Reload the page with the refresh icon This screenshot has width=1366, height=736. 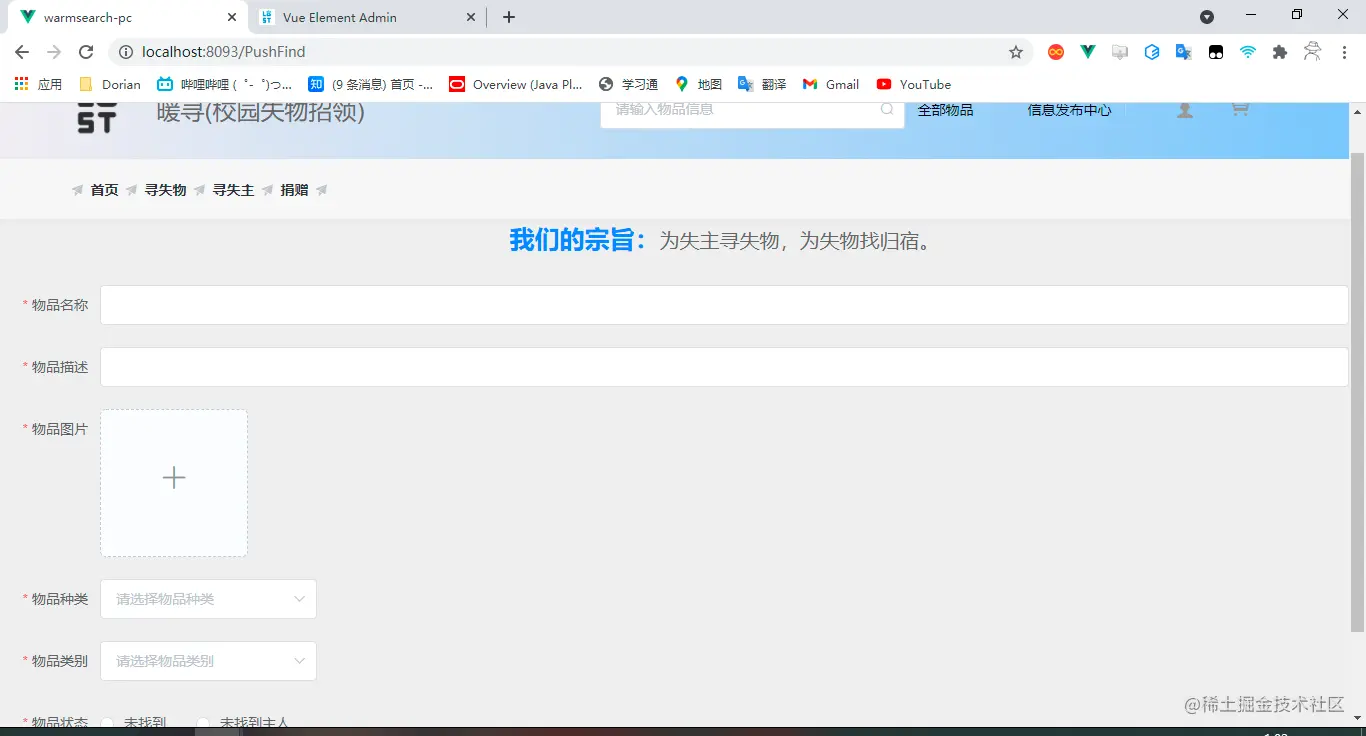[86, 52]
